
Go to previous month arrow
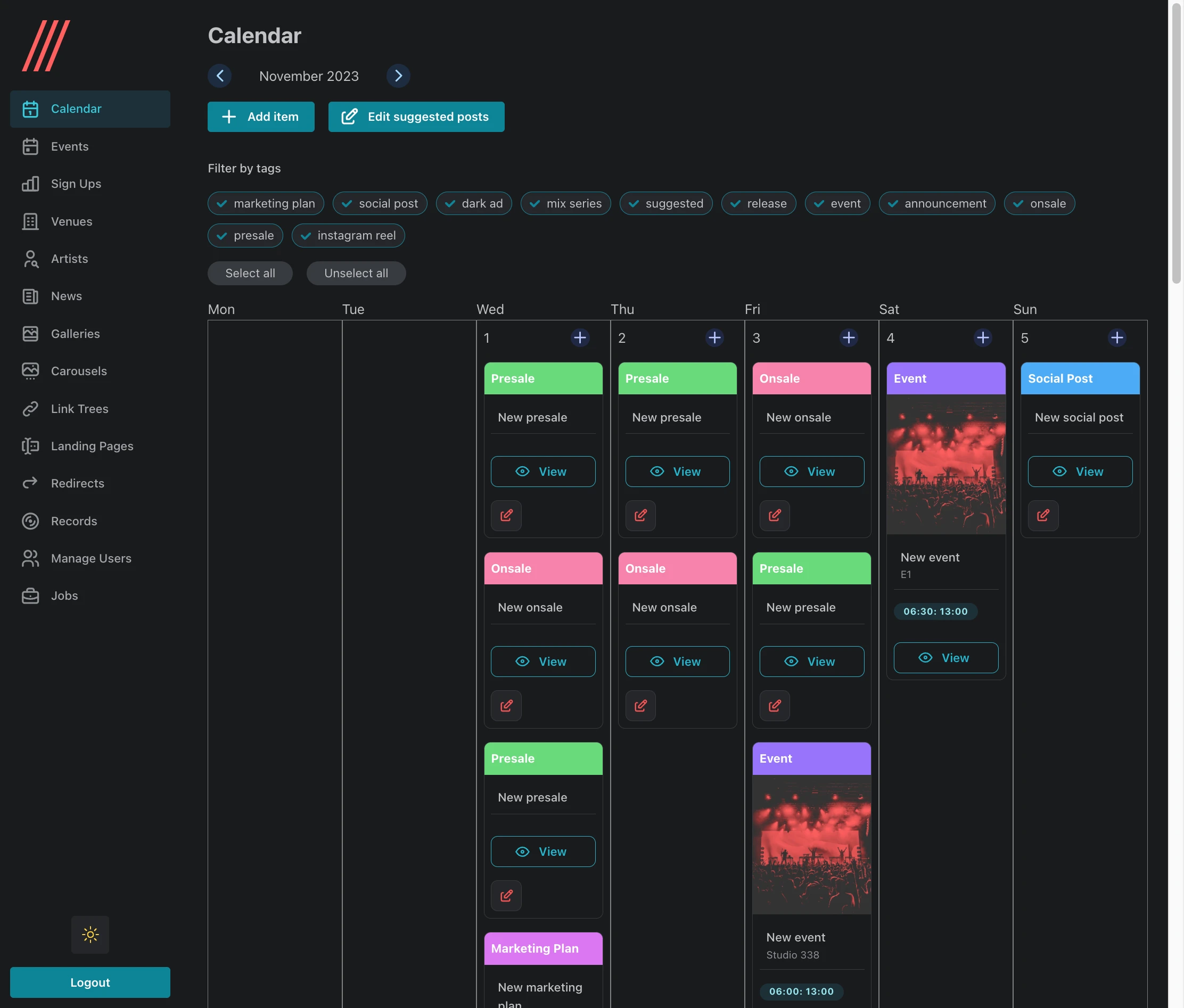tap(219, 76)
